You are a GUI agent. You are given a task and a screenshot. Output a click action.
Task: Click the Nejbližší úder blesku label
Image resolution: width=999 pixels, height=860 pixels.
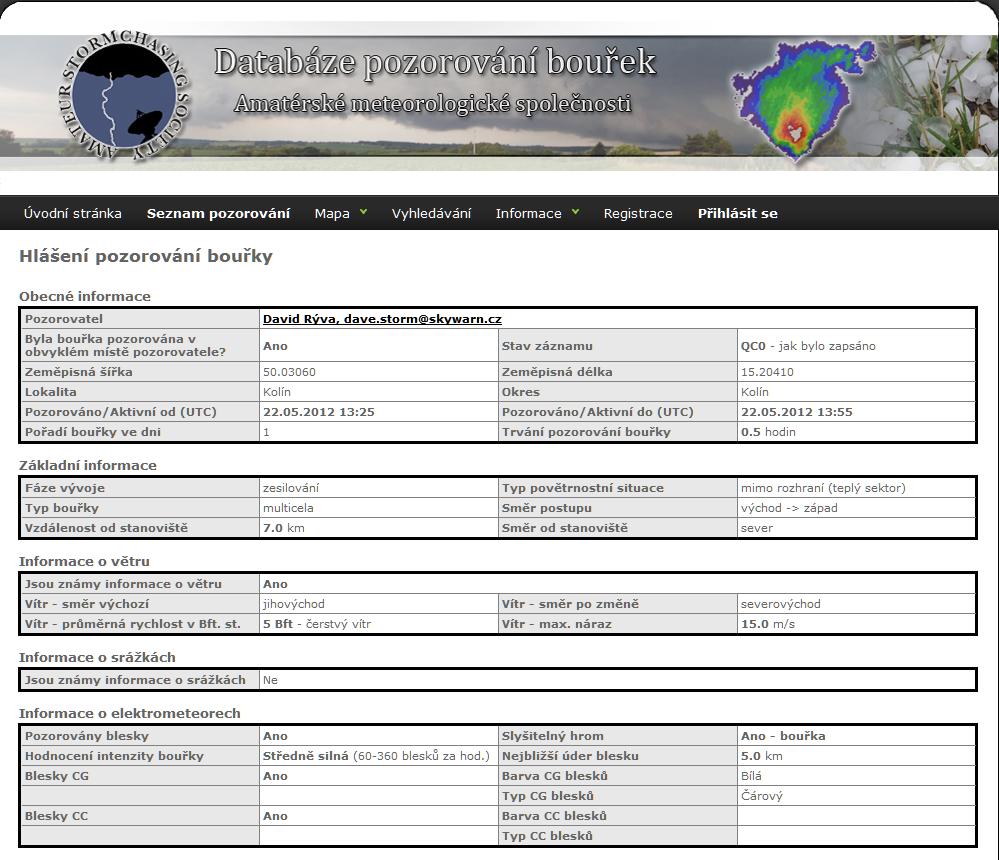[x=570, y=756]
